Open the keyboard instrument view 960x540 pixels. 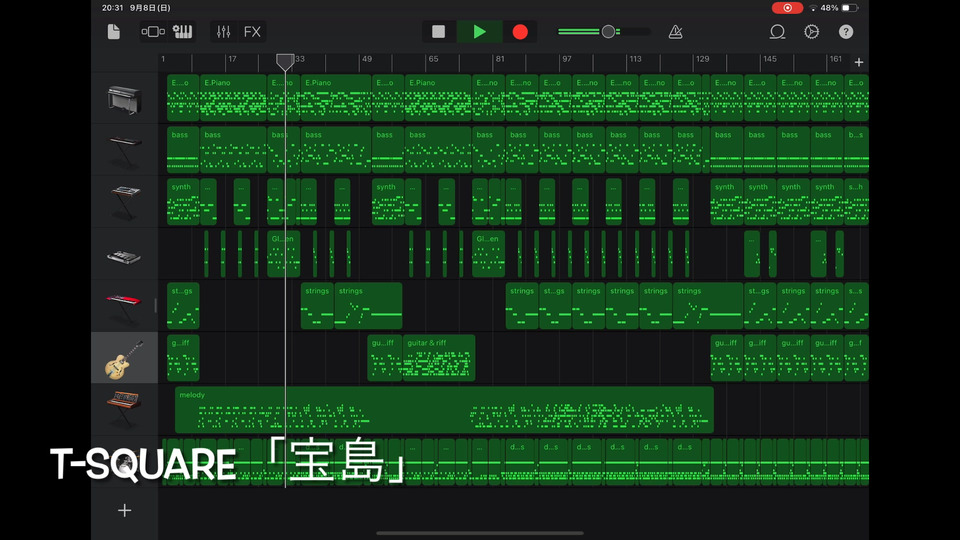(x=182, y=32)
